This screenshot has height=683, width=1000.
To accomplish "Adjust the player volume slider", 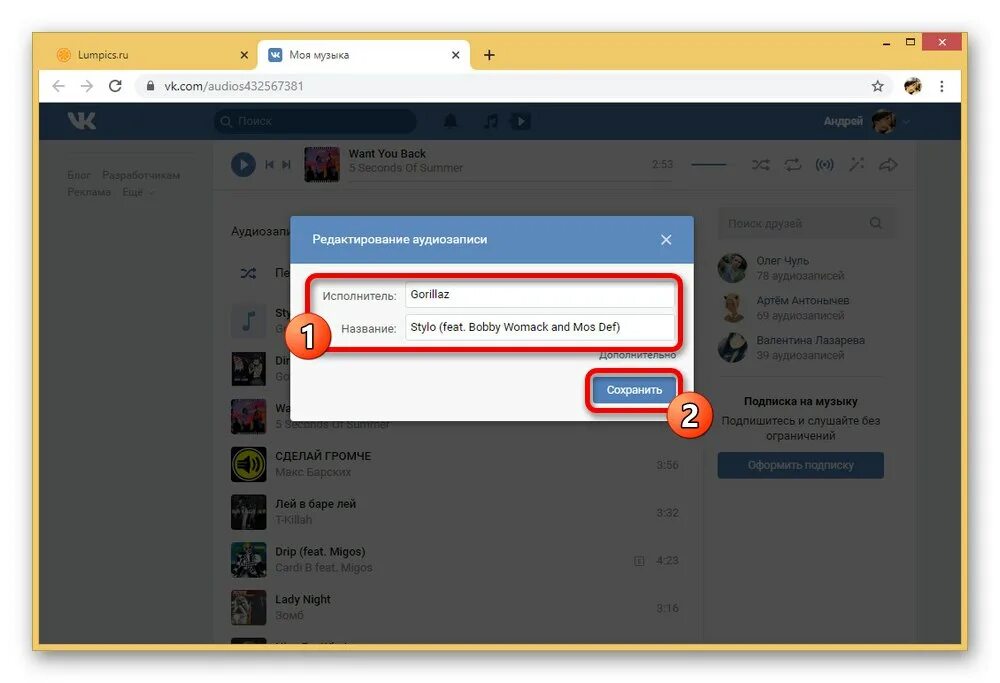I will (709, 165).
